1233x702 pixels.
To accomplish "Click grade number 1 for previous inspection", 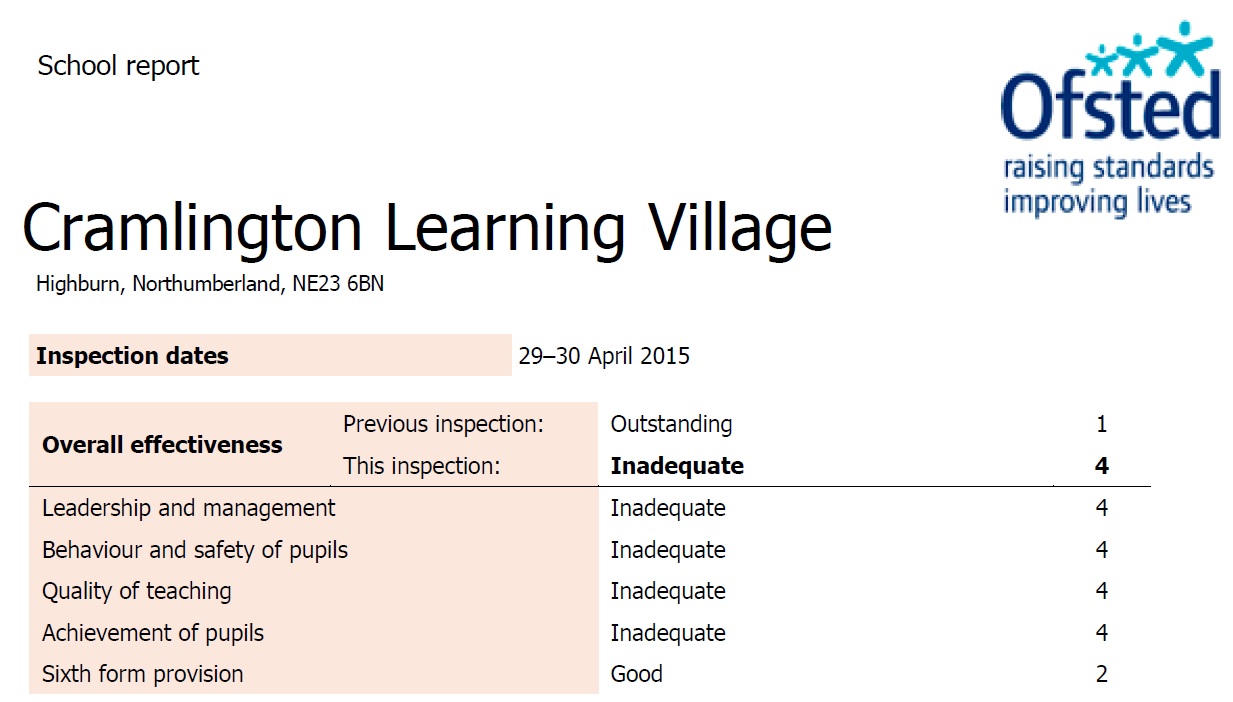I will 1101,424.
